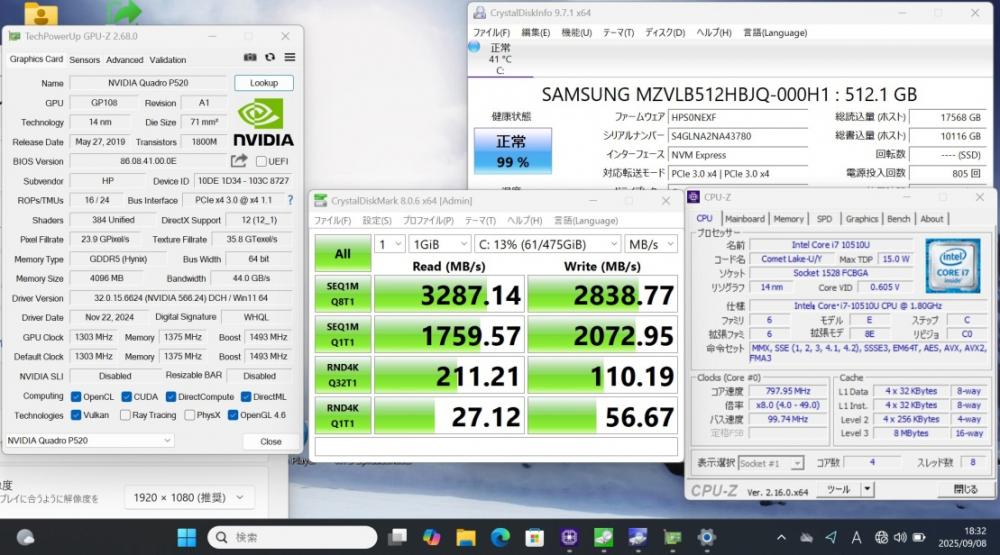
Task: Open File Explorer from the taskbar
Action: (x=466, y=537)
